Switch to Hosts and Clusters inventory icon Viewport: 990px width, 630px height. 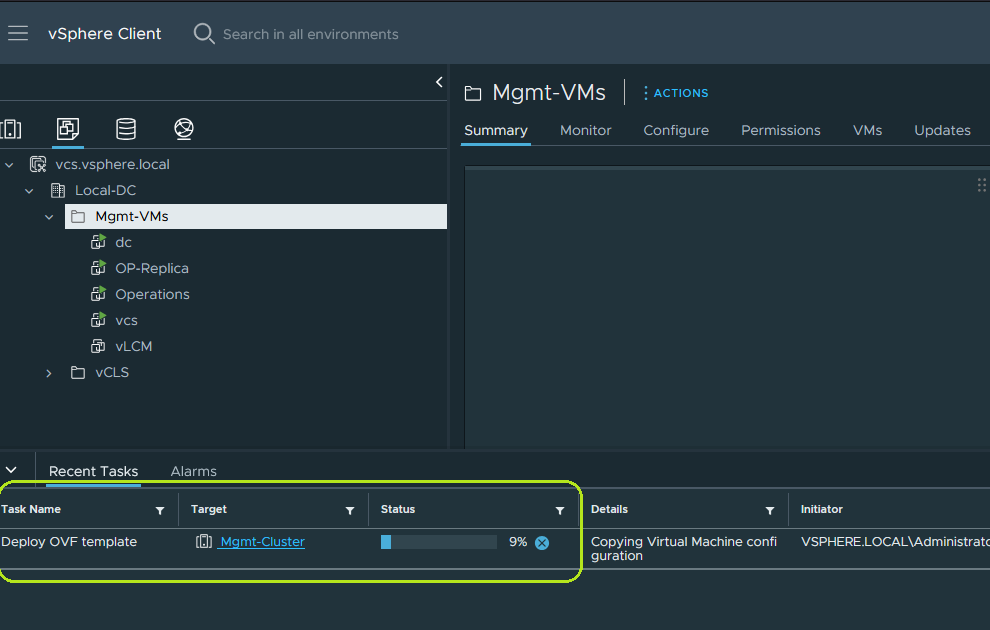pos(11,129)
